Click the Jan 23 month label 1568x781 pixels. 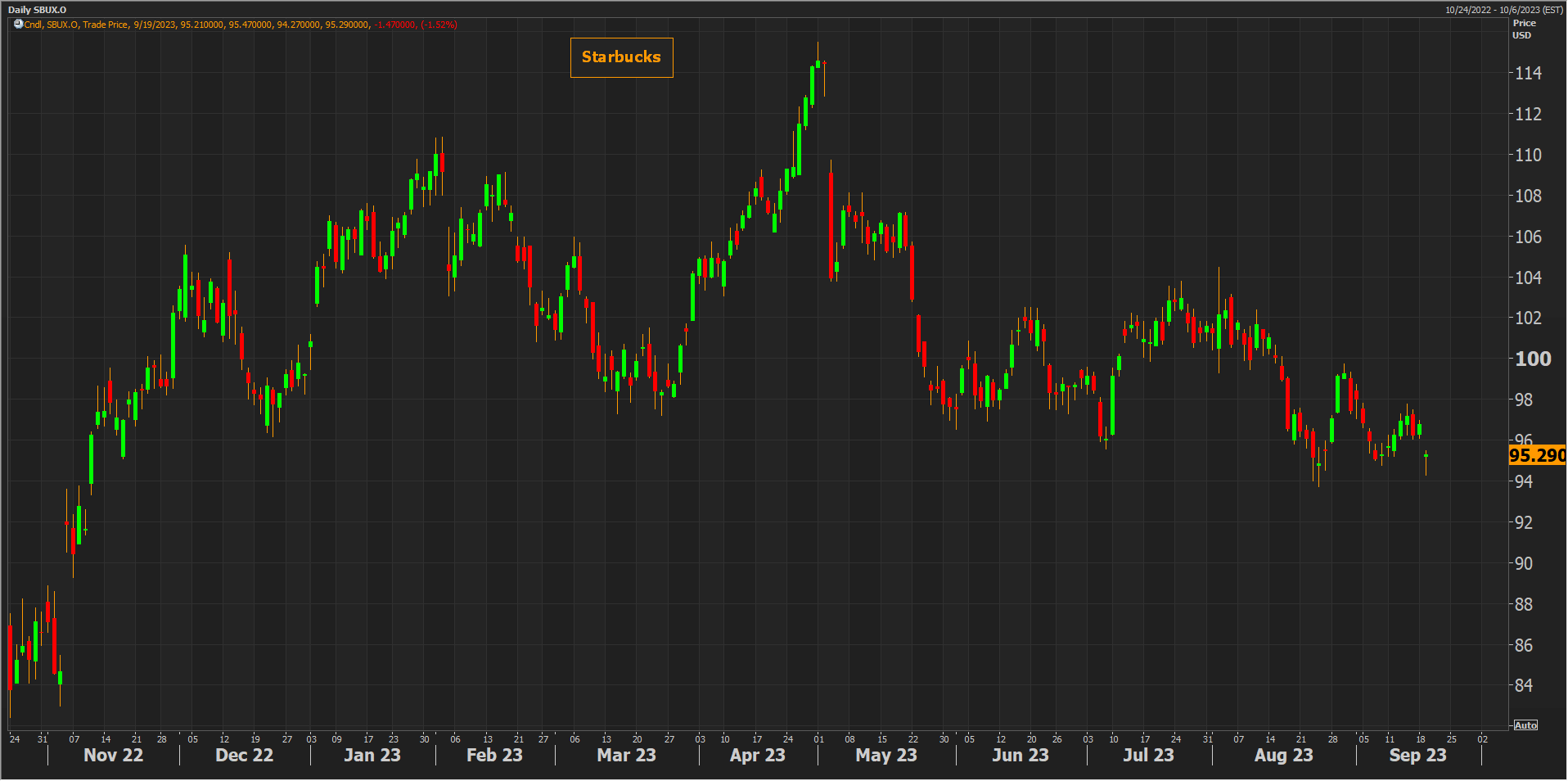pyautogui.click(x=372, y=756)
